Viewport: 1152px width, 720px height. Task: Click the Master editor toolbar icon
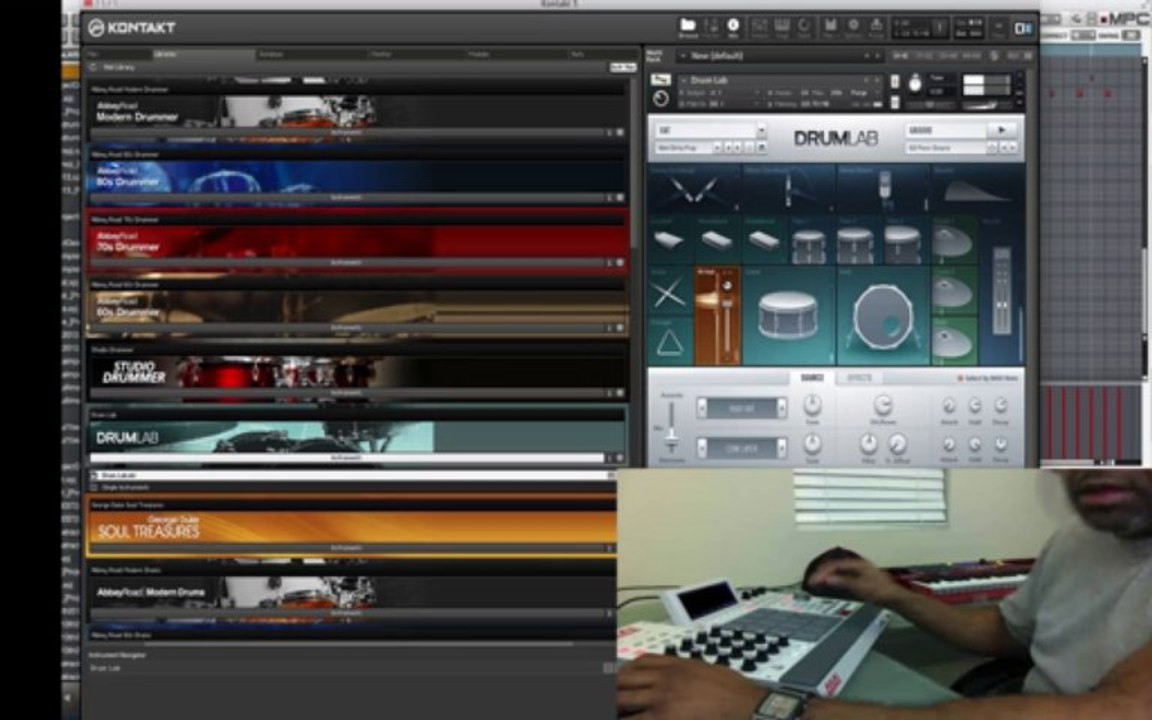tap(710, 28)
